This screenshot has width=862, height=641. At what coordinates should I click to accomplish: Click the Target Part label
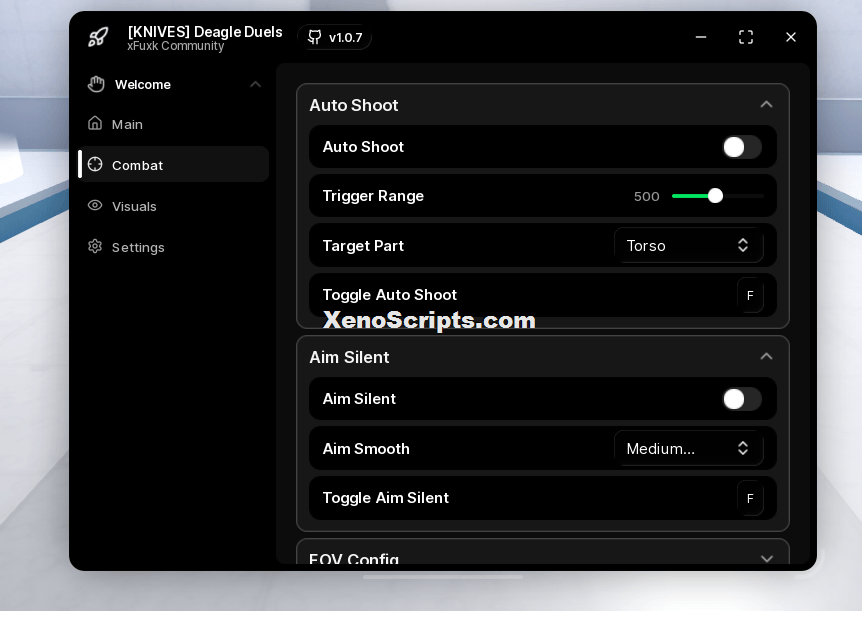pos(363,246)
